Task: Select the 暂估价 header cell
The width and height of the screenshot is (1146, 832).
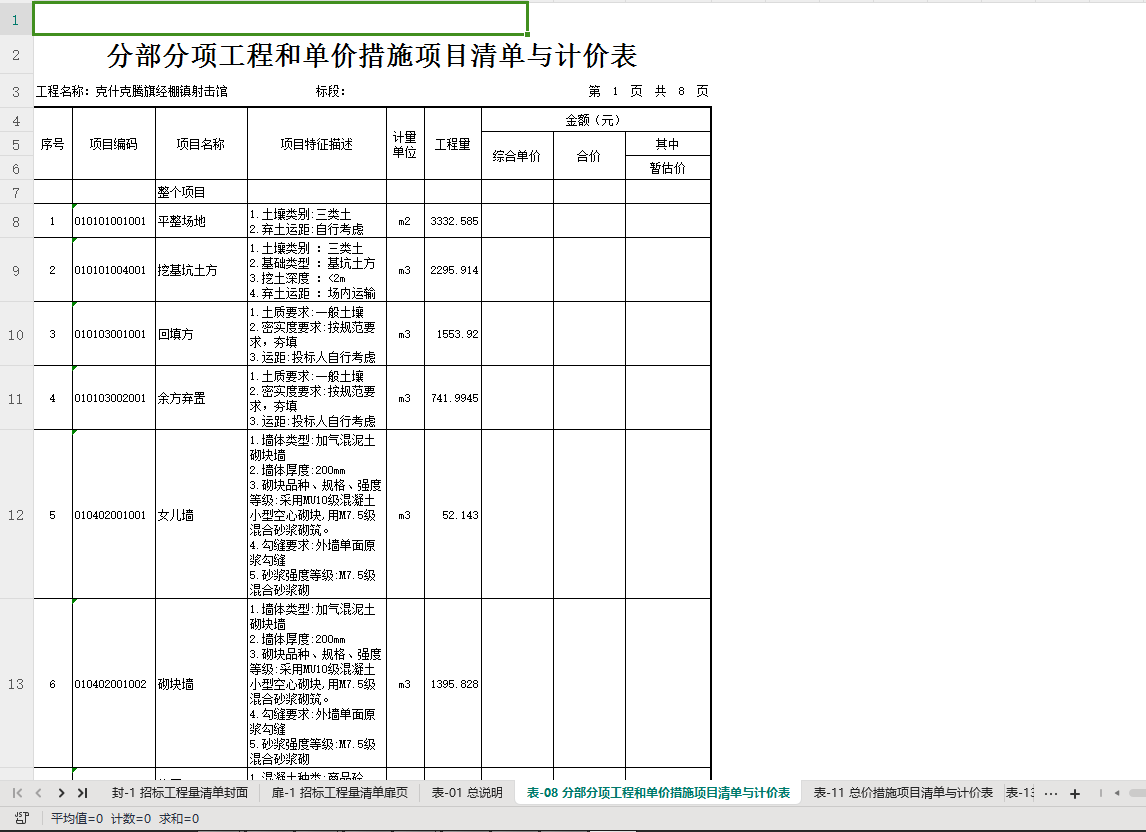Action: [668, 168]
